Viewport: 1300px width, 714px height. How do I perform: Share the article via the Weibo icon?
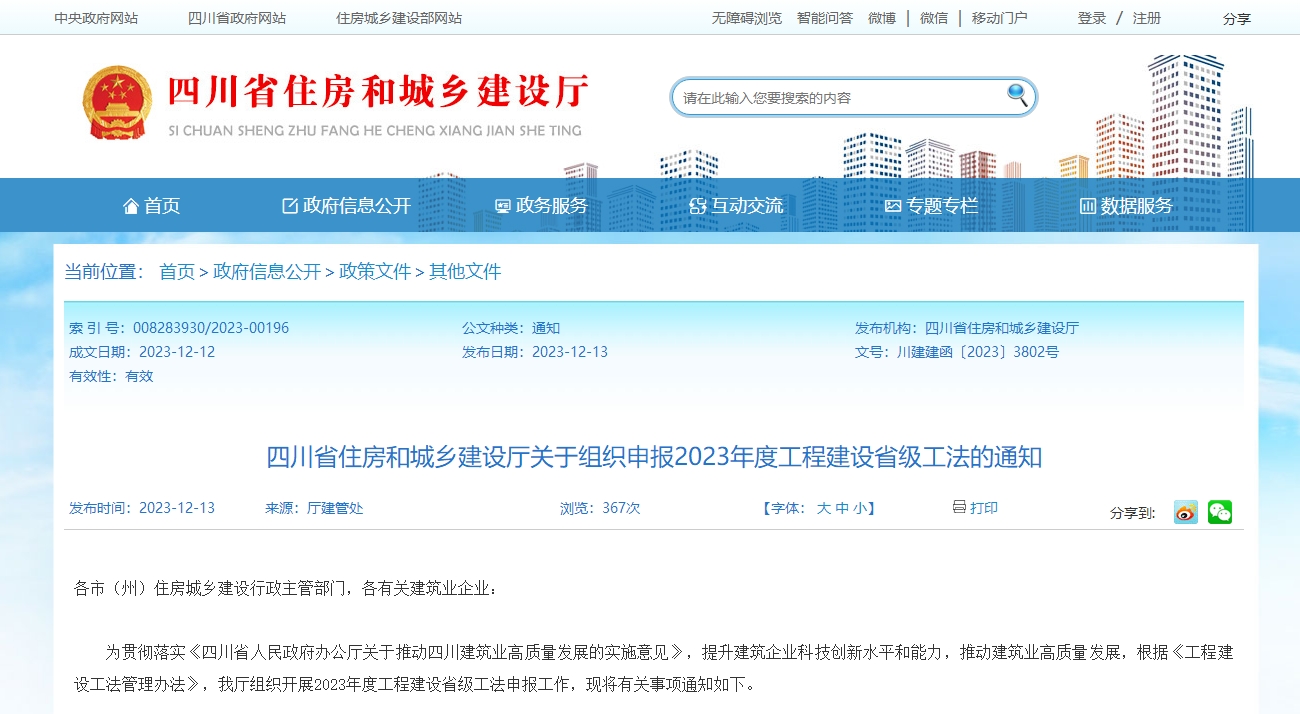pyautogui.click(x=1185, y=511)
